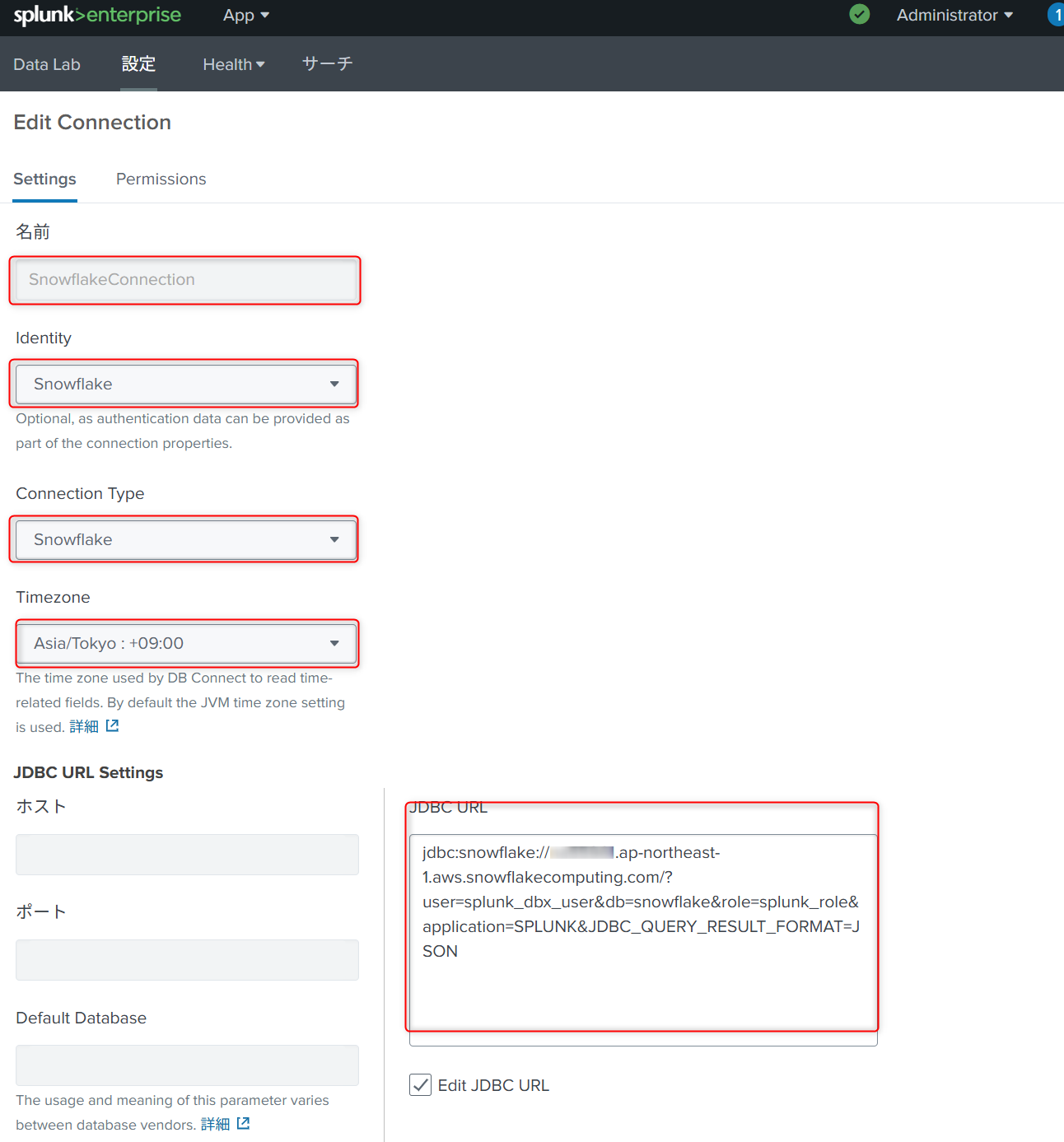Toggle the Edit JDBC URL checkbox

[x=420, y=1085]
